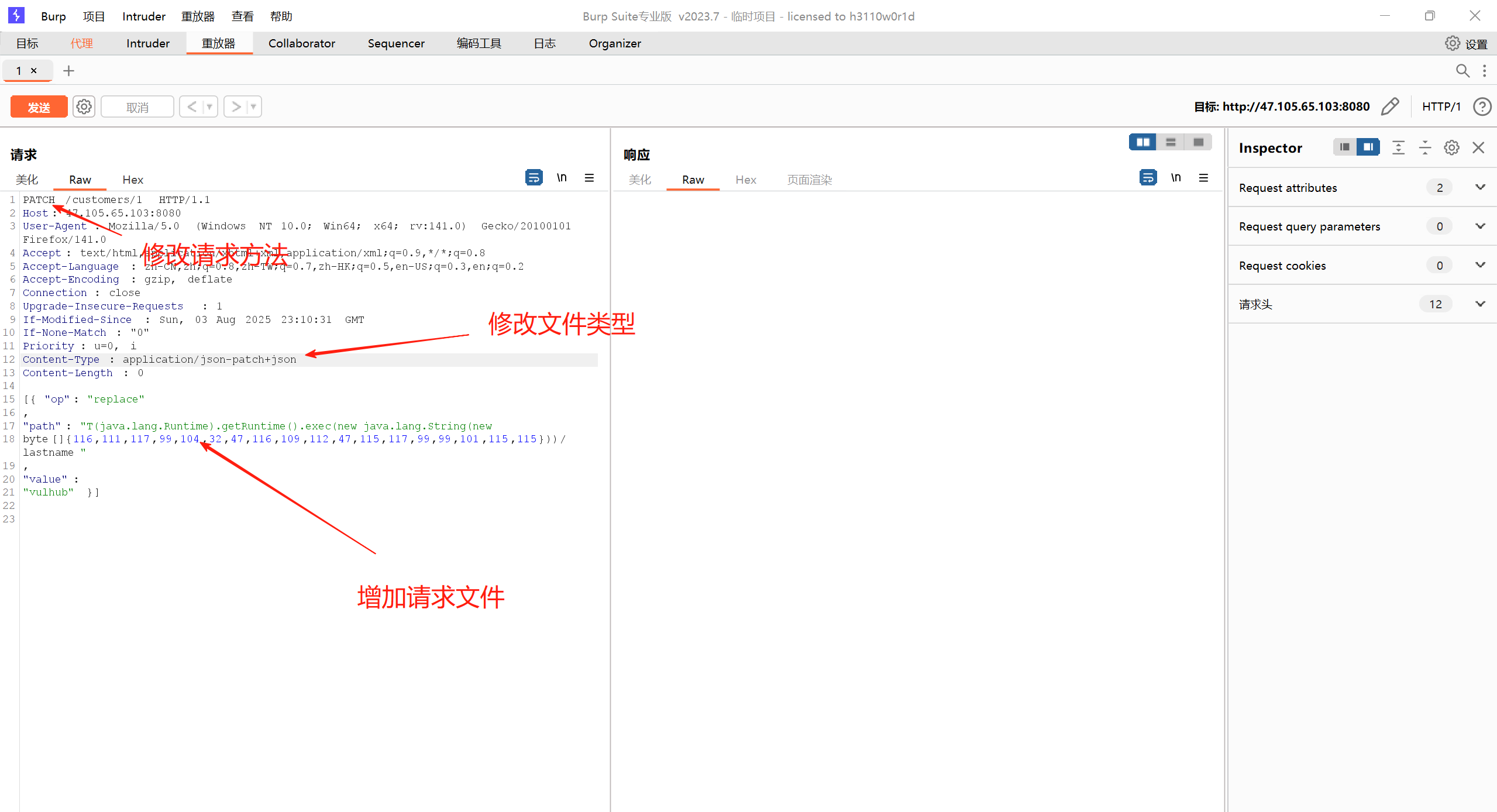Click the If-Modified-Since header line
Image resolution: width=1497 pixels, height=812 pixels.
(x=194, y=319)
